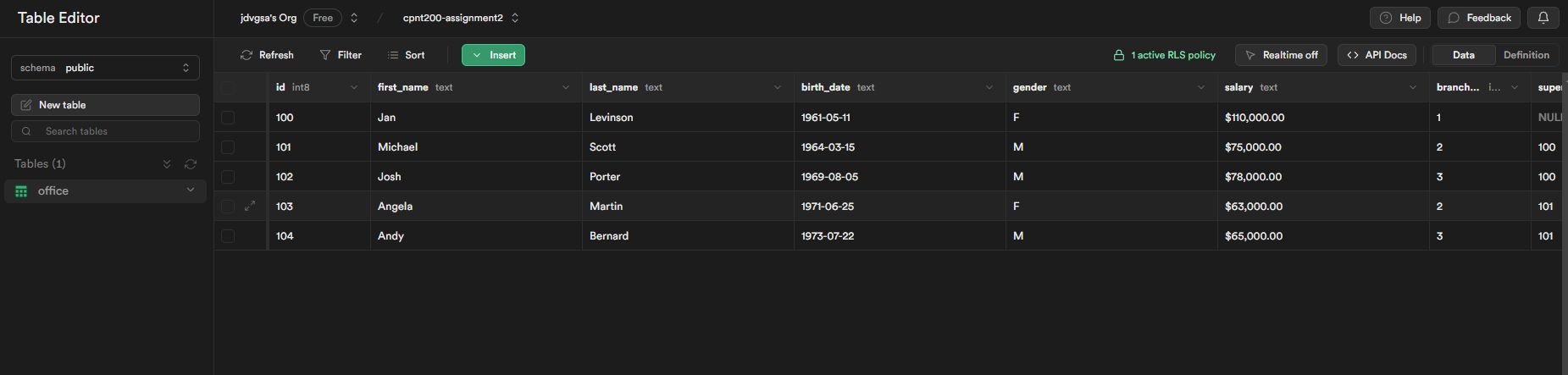The image size is (1568, 375).
Task: Create a New table
Action: pyautogui.click(x=105, y=105)
